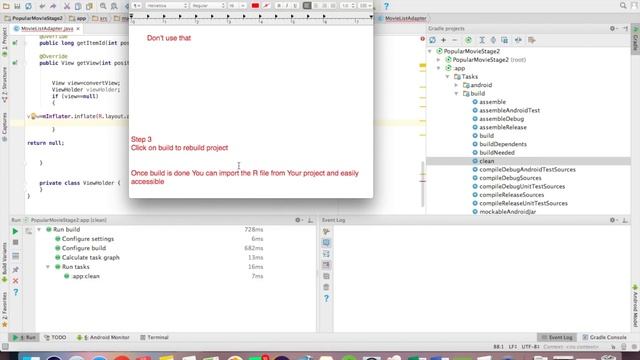Open the Event Log tab at bottom right
This screenshot has height=360, width=640.
(x=557, y=338)
